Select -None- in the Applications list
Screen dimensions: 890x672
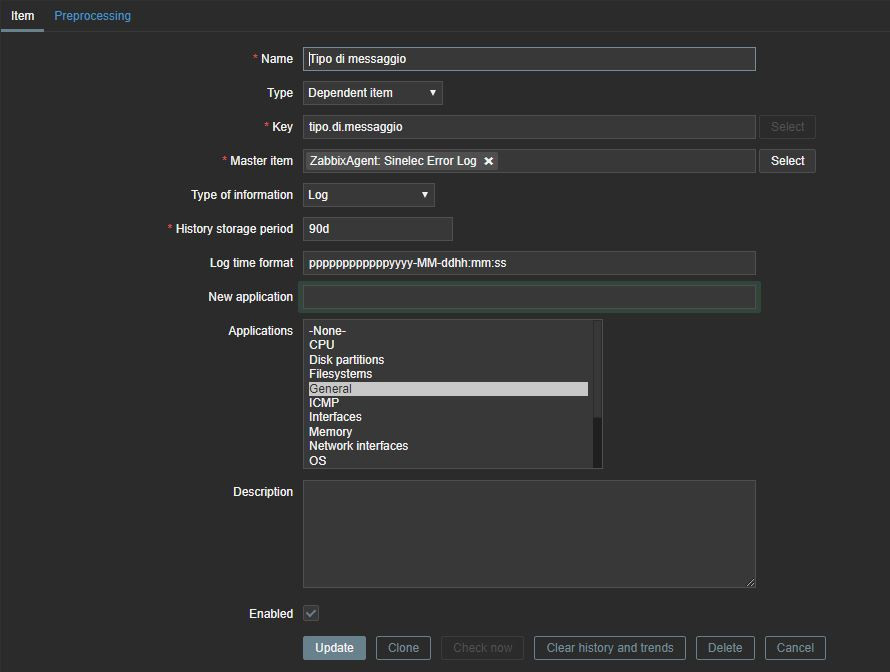327,331
